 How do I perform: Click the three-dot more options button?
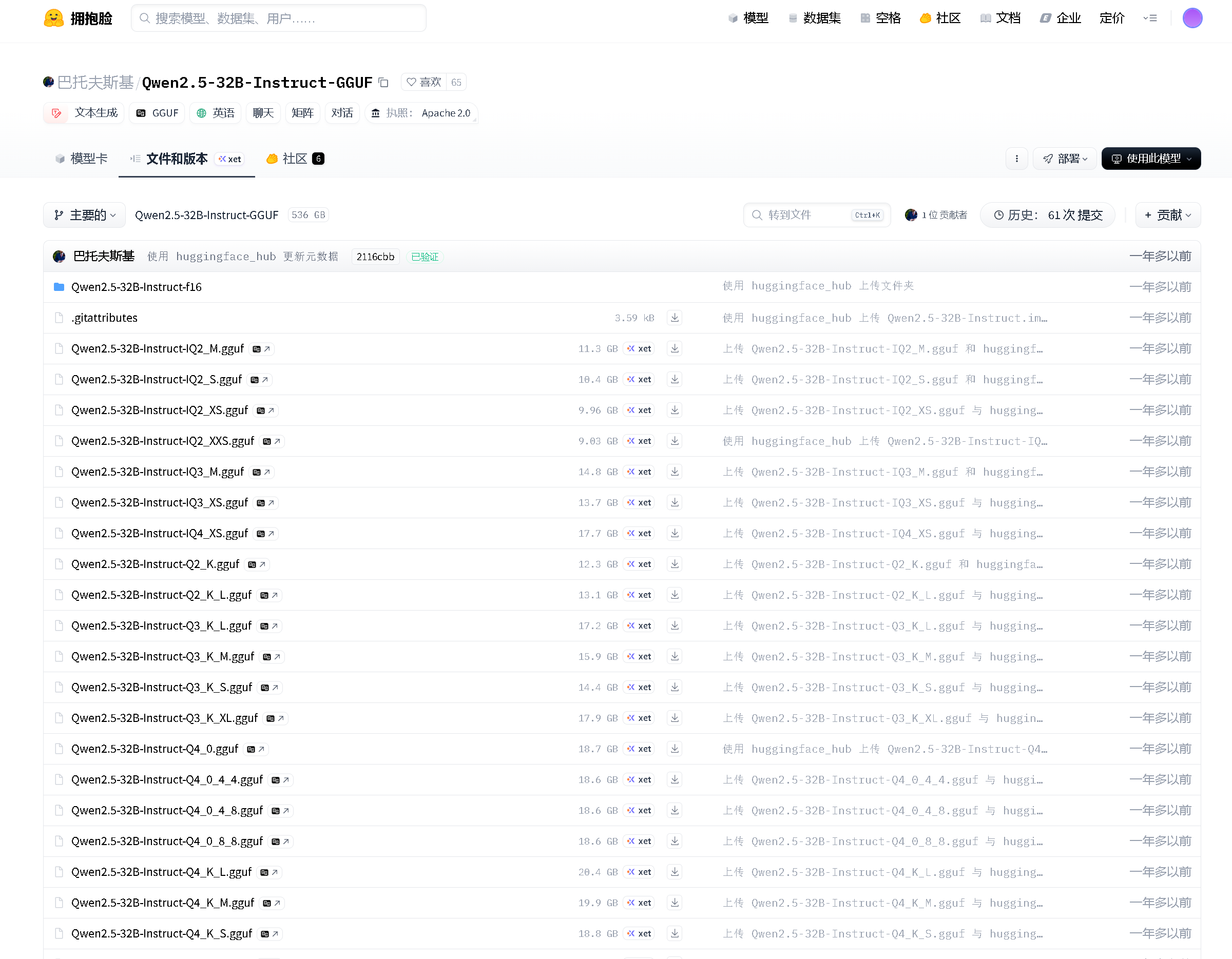pos(1016,159)
